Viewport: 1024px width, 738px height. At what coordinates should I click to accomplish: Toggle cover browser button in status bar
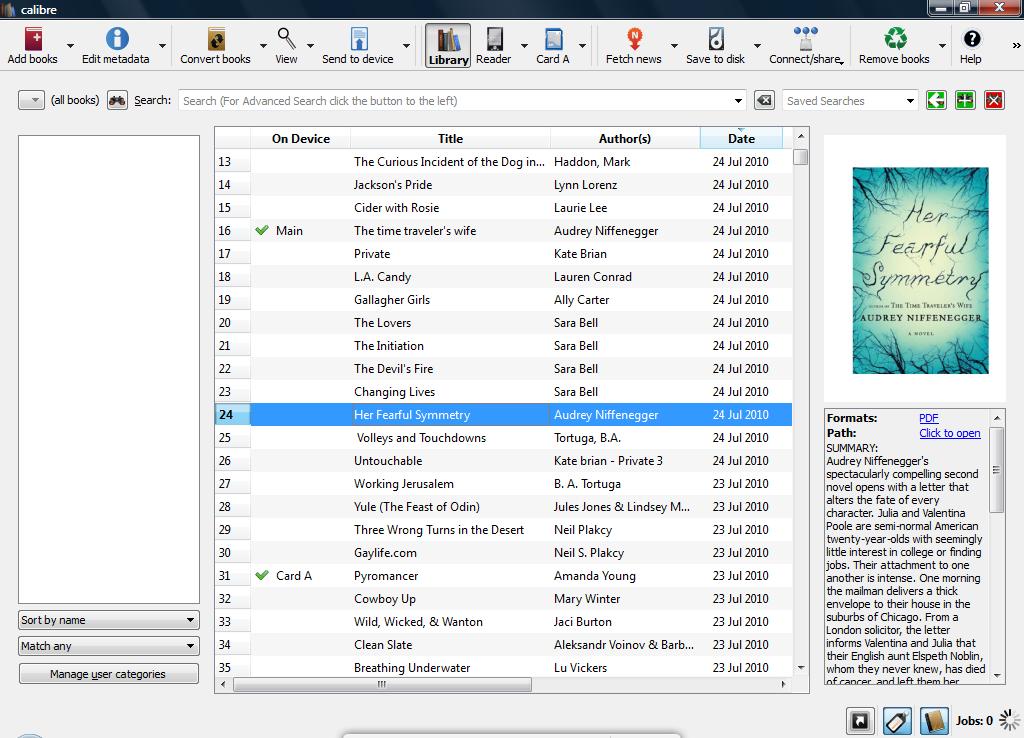click(x=860, y=721)
